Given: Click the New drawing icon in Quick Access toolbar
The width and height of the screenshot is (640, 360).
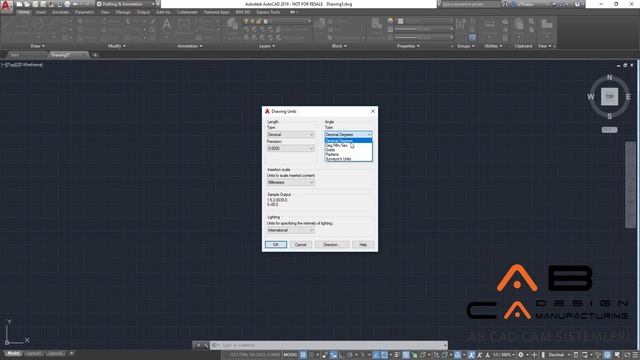Looking at the screenshot, I should [x=19, y=4].
